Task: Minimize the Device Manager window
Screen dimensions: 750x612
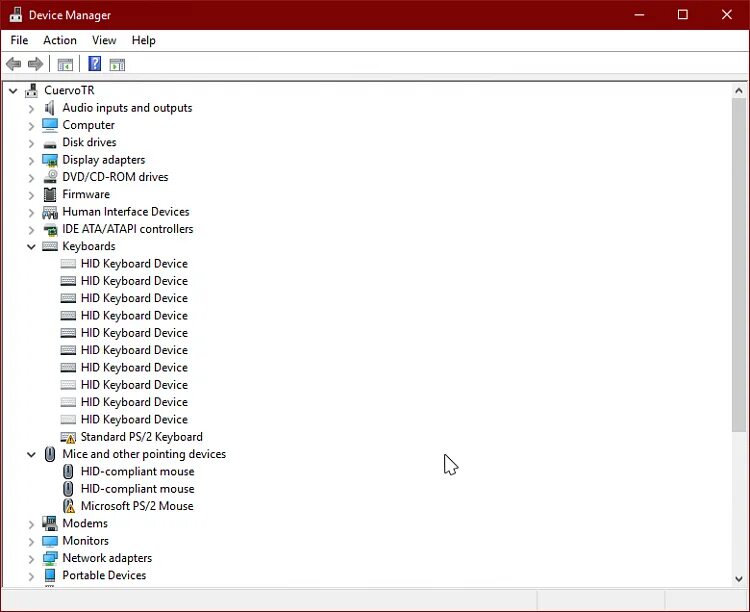Action: click(639, 15)
